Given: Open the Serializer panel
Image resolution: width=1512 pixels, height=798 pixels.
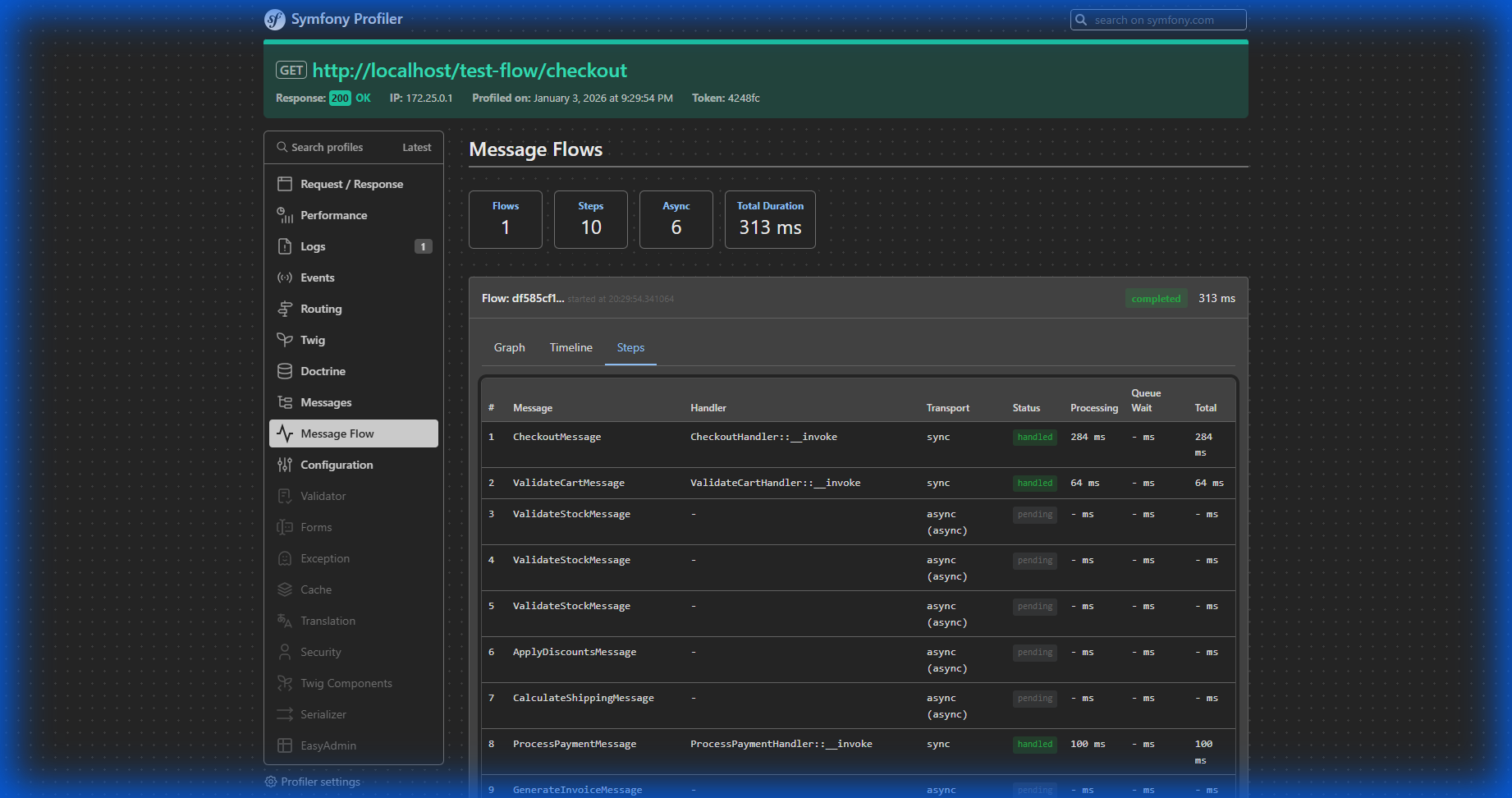Looking at the screenshot, I should [x=323, y=714].
